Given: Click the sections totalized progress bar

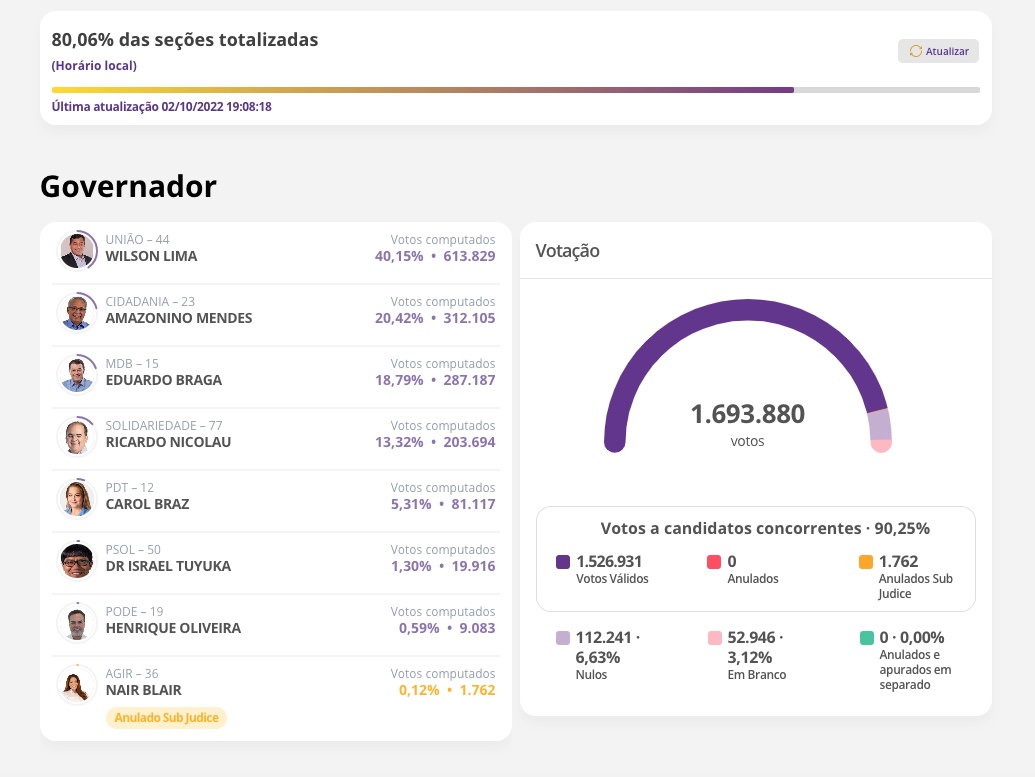Looking at the screenshot, I should tap(516, 89).
